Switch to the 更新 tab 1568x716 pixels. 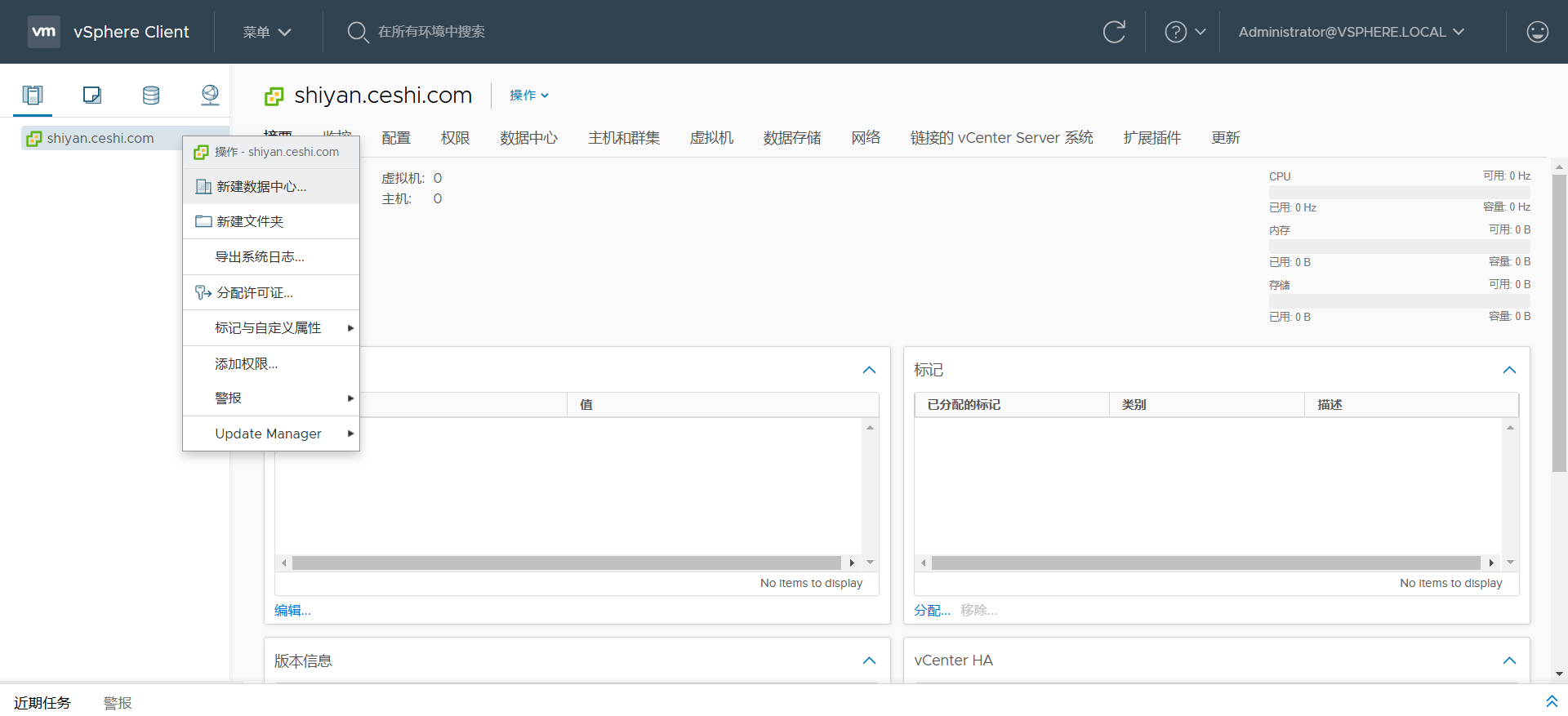(x=1226, y=138)
